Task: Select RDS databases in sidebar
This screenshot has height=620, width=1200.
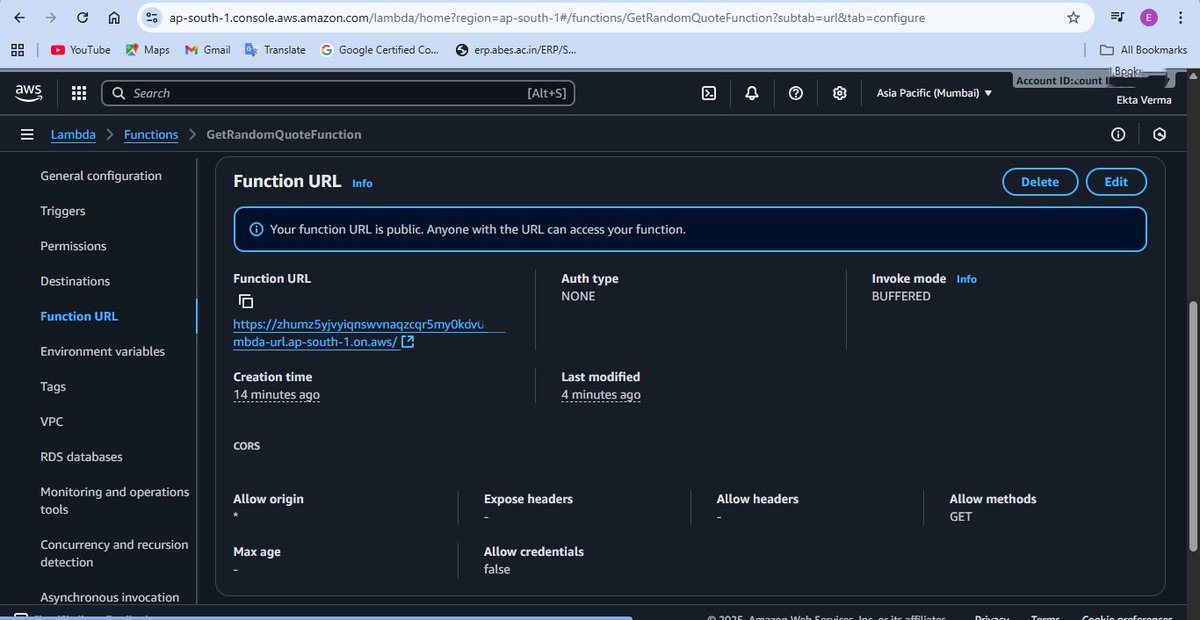Action: coord(81,457)
